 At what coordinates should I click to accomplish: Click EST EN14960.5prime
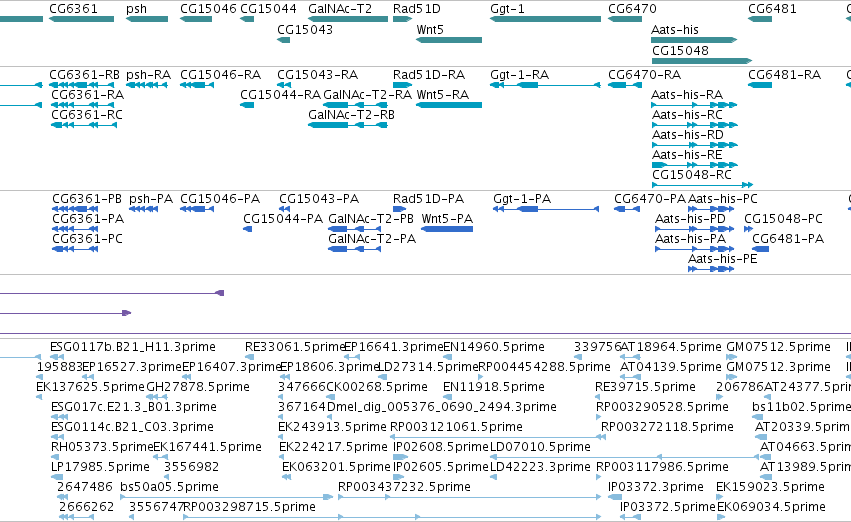[494, 347]
